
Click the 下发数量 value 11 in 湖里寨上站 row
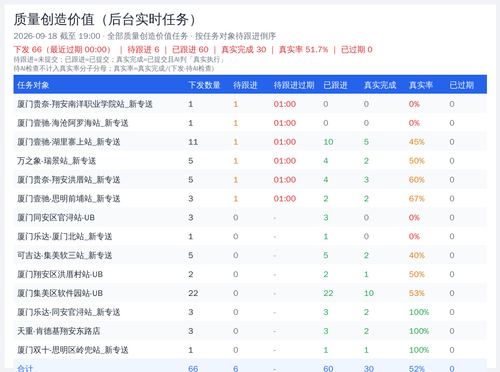point(193,142)
